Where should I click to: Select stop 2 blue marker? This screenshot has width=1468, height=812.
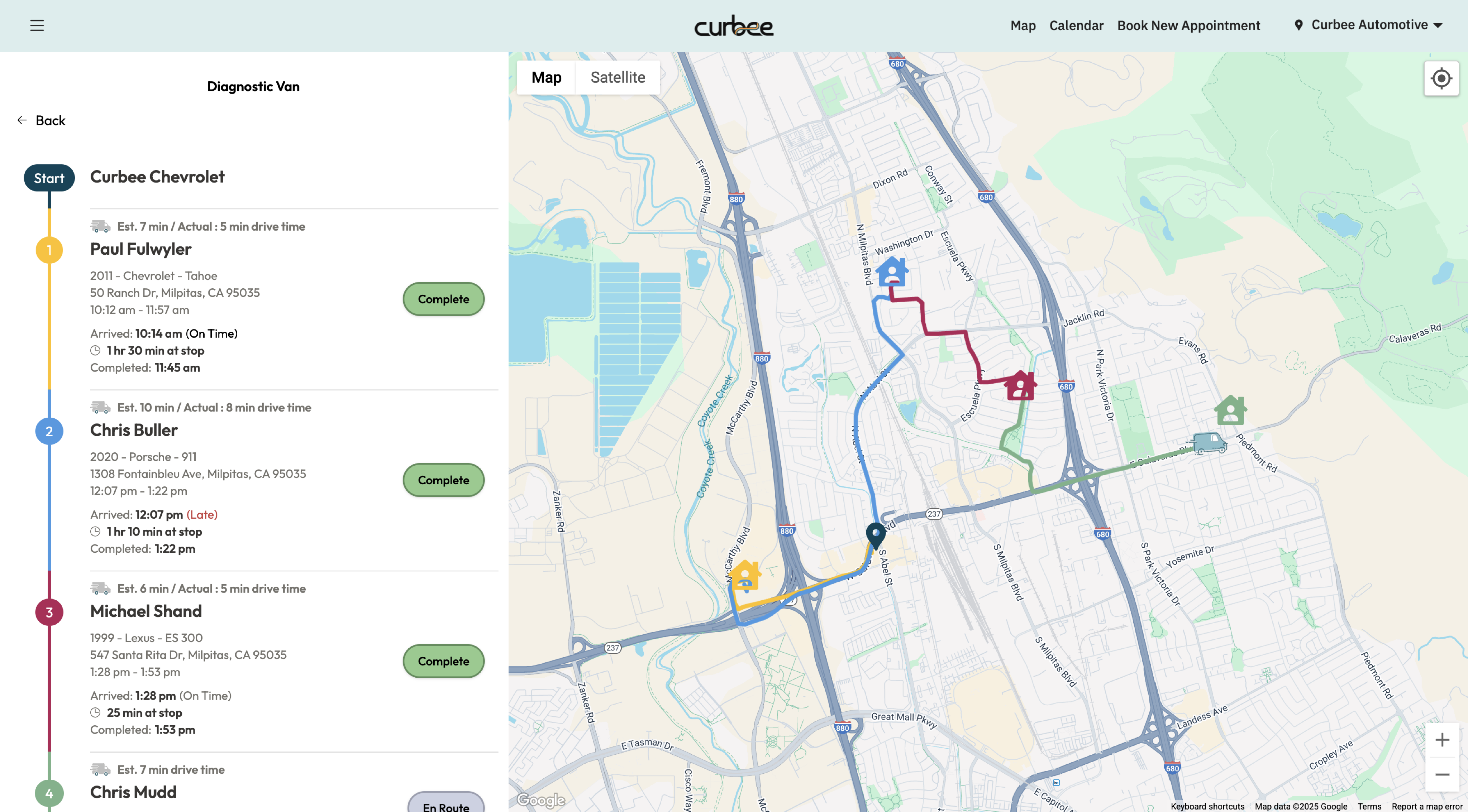49,431
